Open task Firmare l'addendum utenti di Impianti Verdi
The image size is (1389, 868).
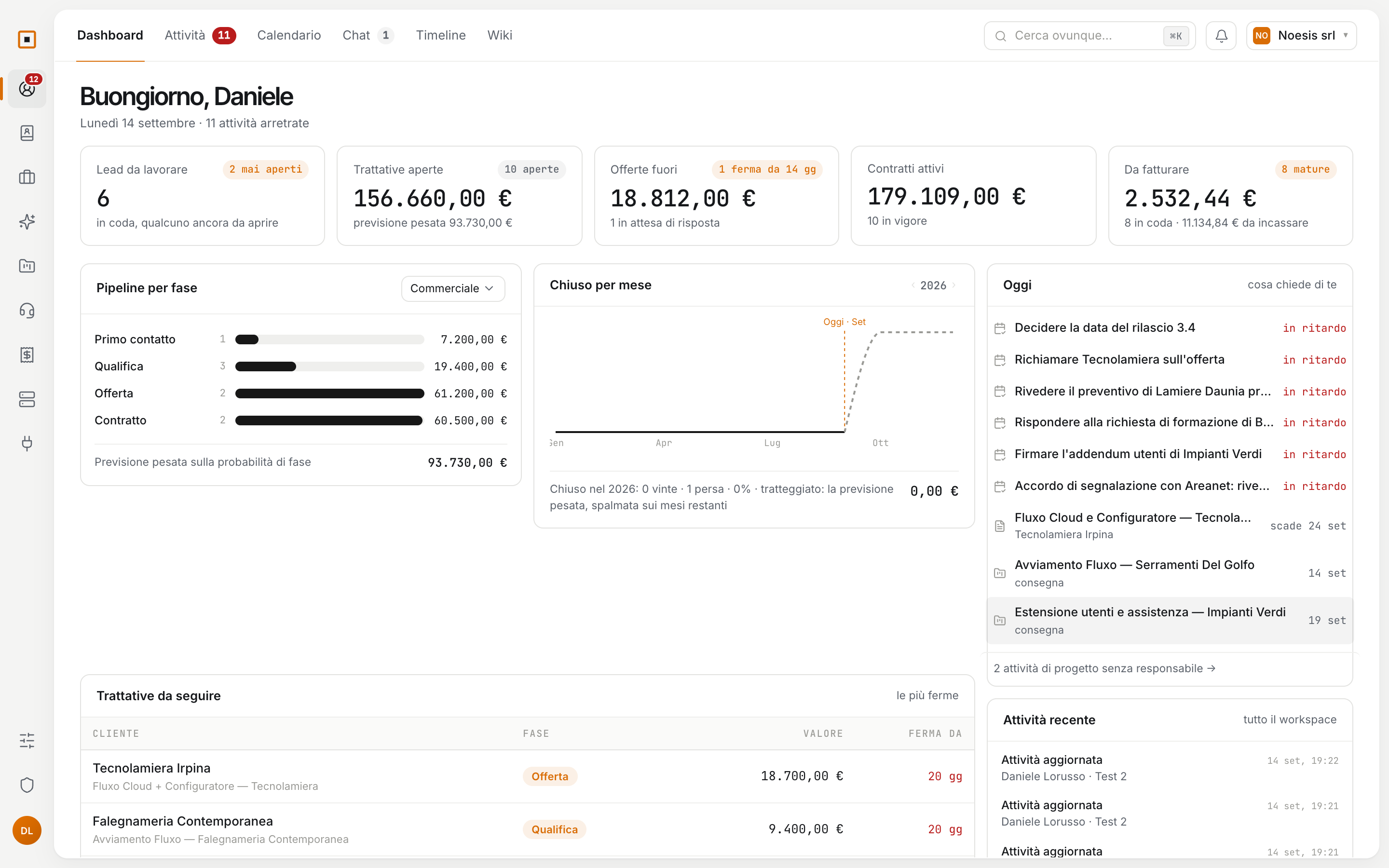pyautogui.click(x=1170, y=454)
